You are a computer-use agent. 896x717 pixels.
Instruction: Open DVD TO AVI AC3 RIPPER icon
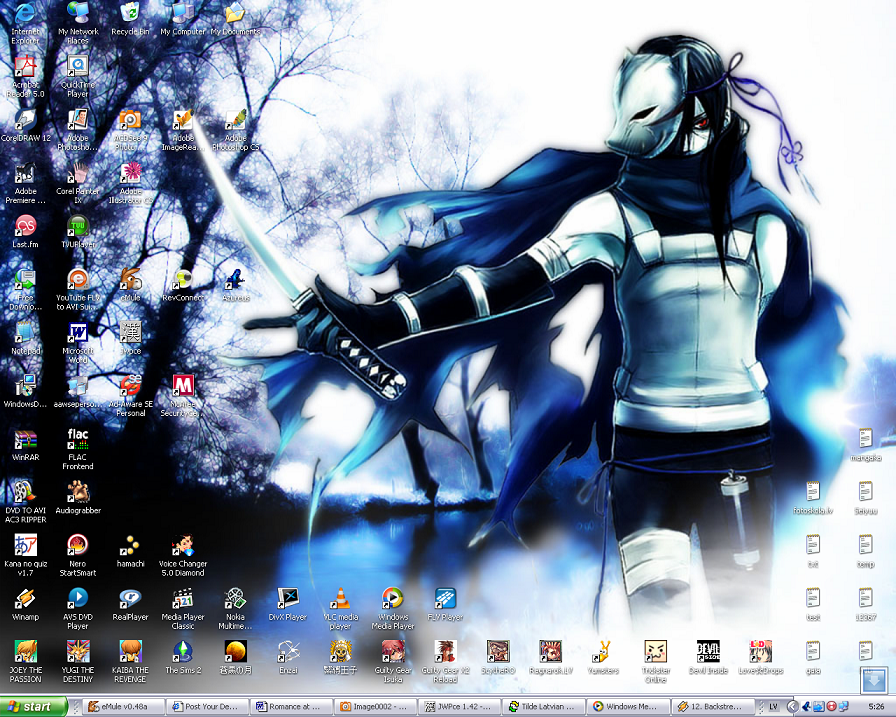point(25,492)
